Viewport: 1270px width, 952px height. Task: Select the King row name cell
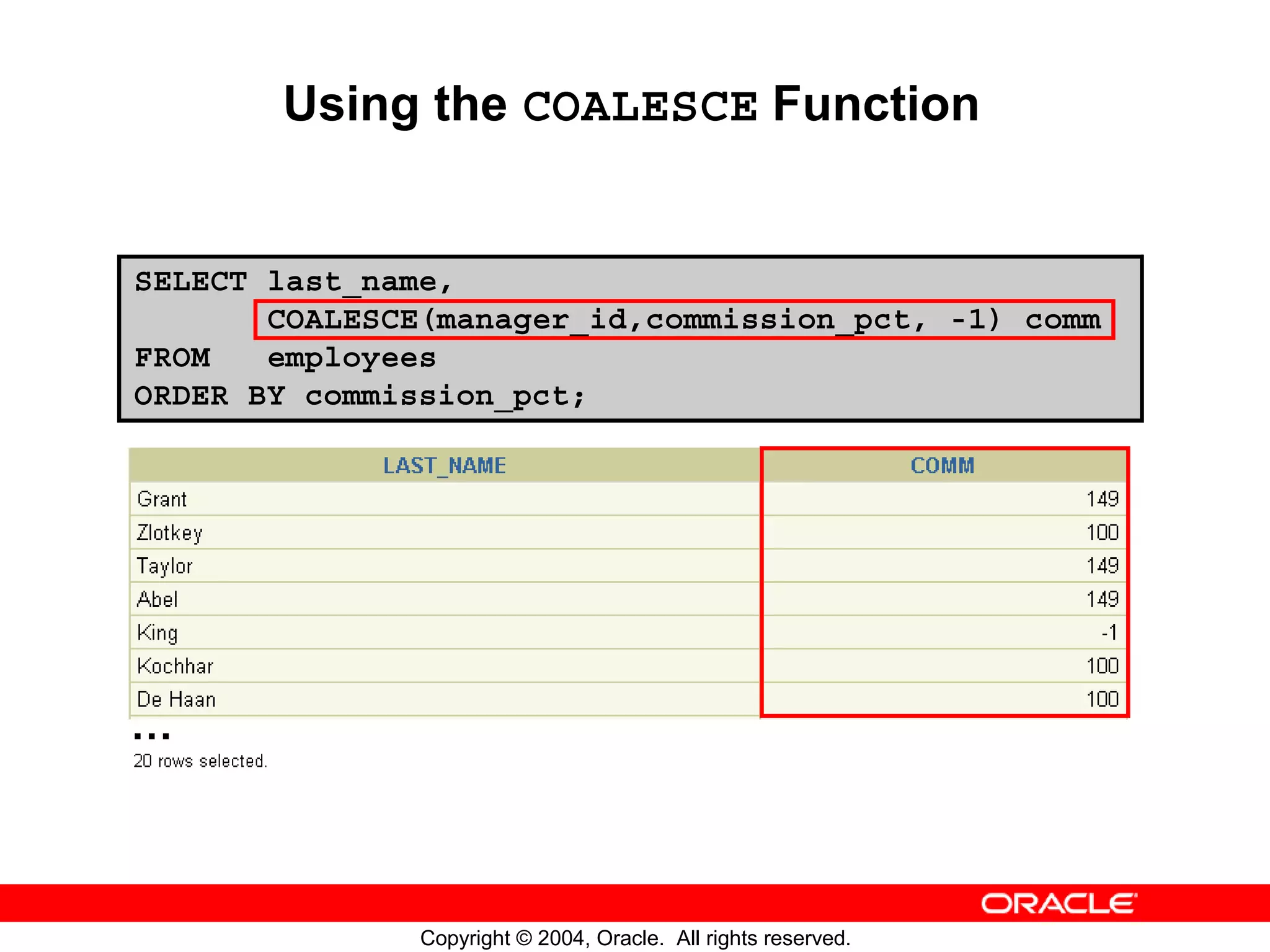click(158, 633)
